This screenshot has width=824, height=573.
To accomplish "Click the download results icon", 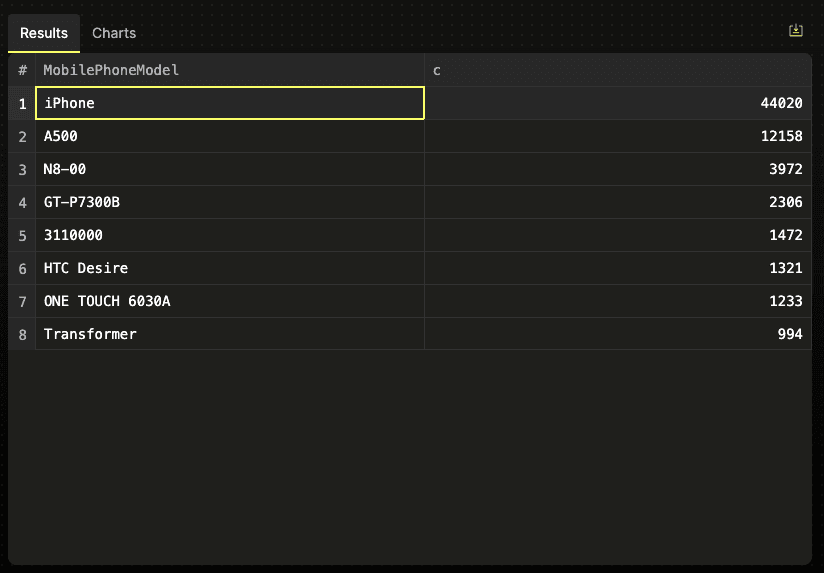I will tap(796, 31).
